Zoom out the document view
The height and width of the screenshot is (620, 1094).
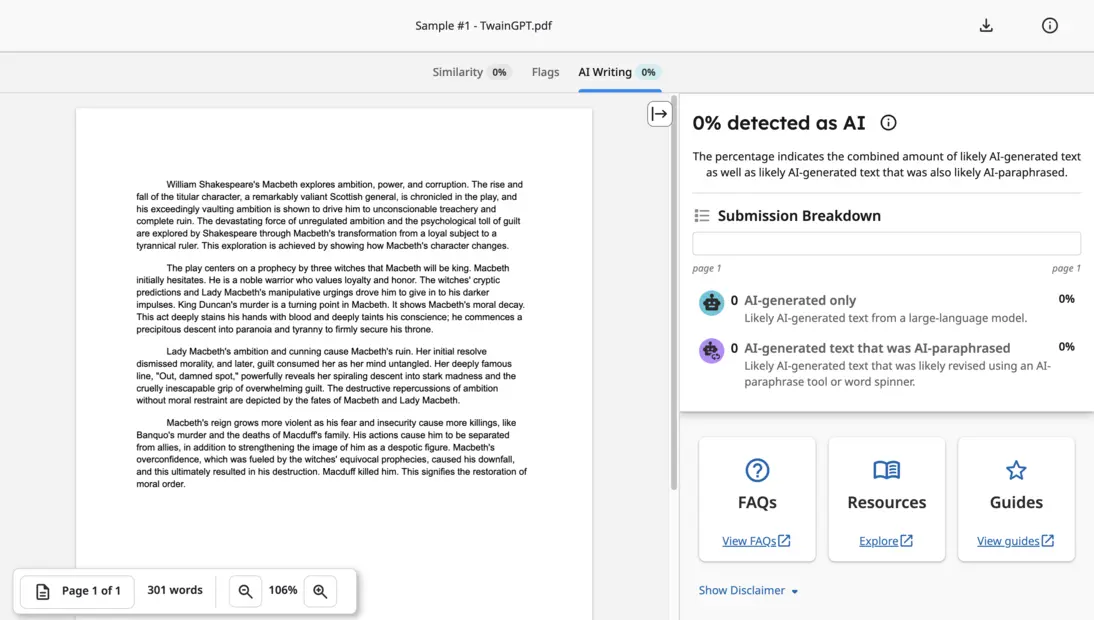tap(245, 591)
